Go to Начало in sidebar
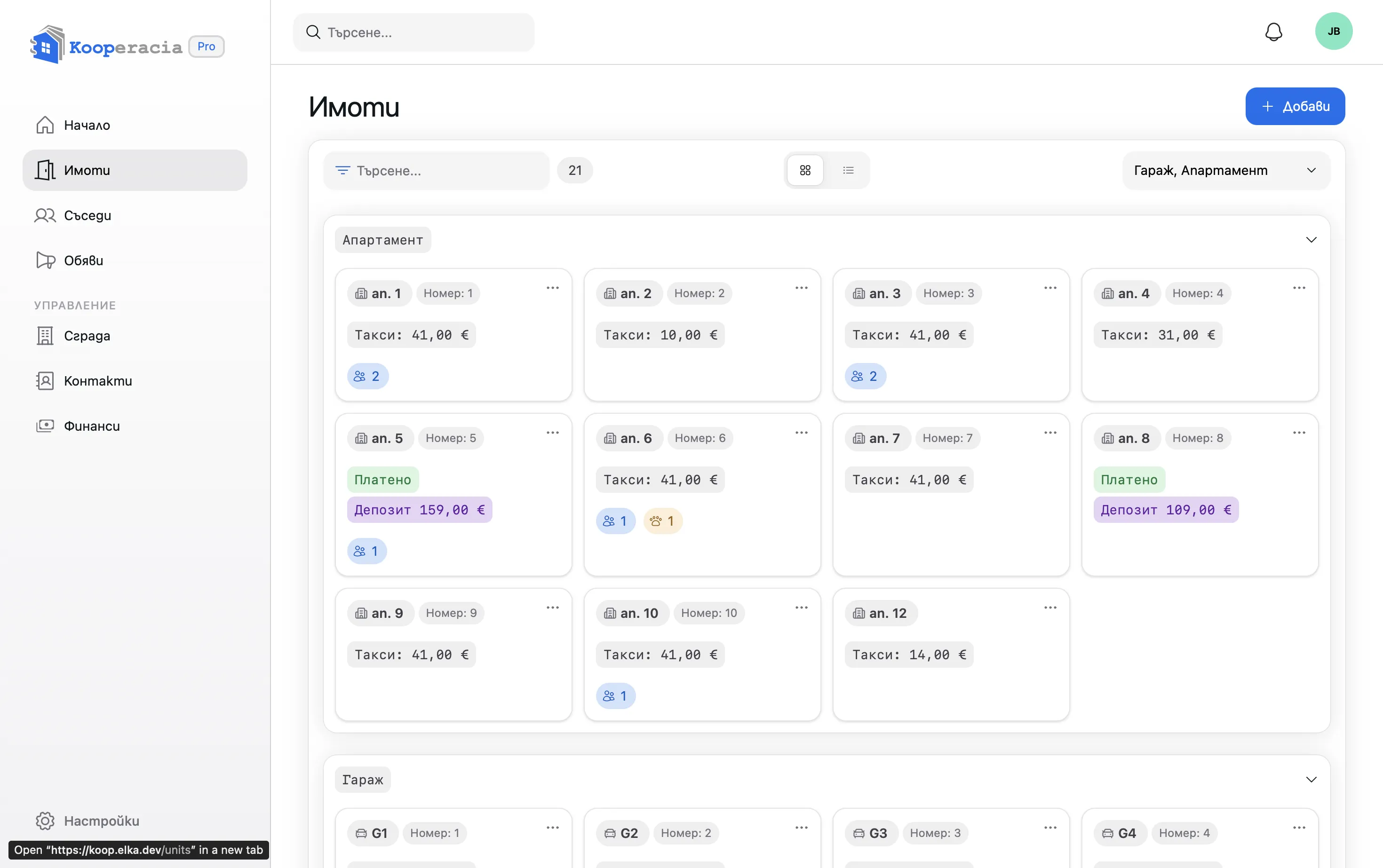Viewport: 1383px width, 868px height. coord(135,125)
